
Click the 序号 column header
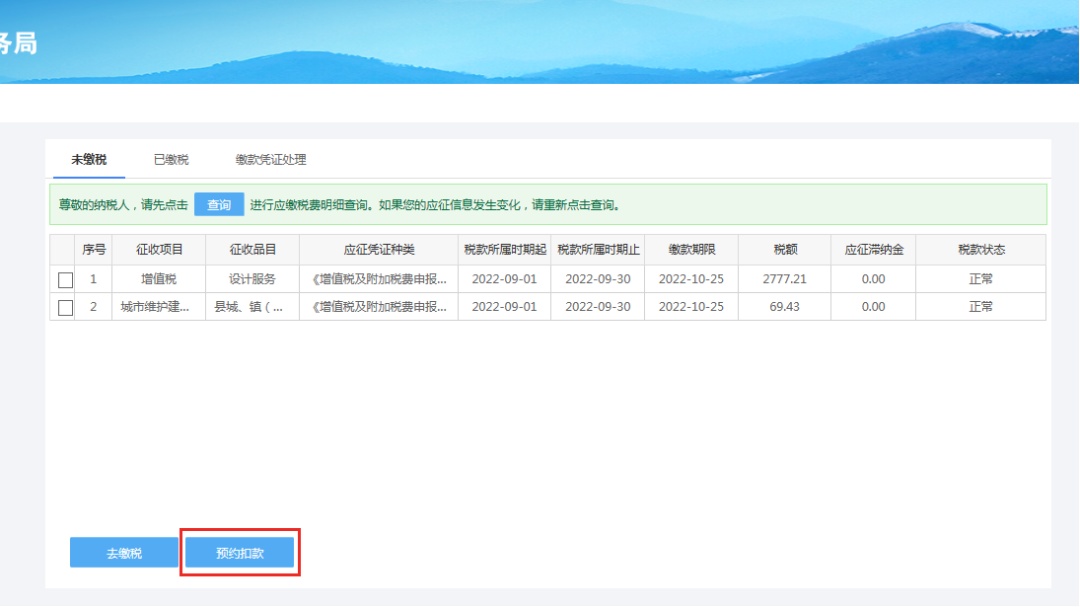click(x=94, y=250)
